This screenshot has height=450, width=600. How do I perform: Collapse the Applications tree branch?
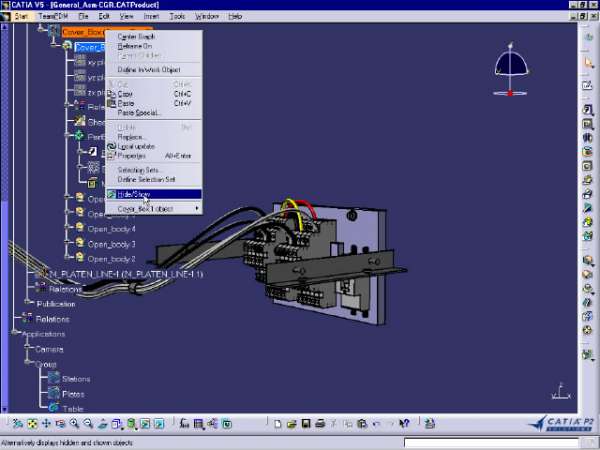pos(14,332)
